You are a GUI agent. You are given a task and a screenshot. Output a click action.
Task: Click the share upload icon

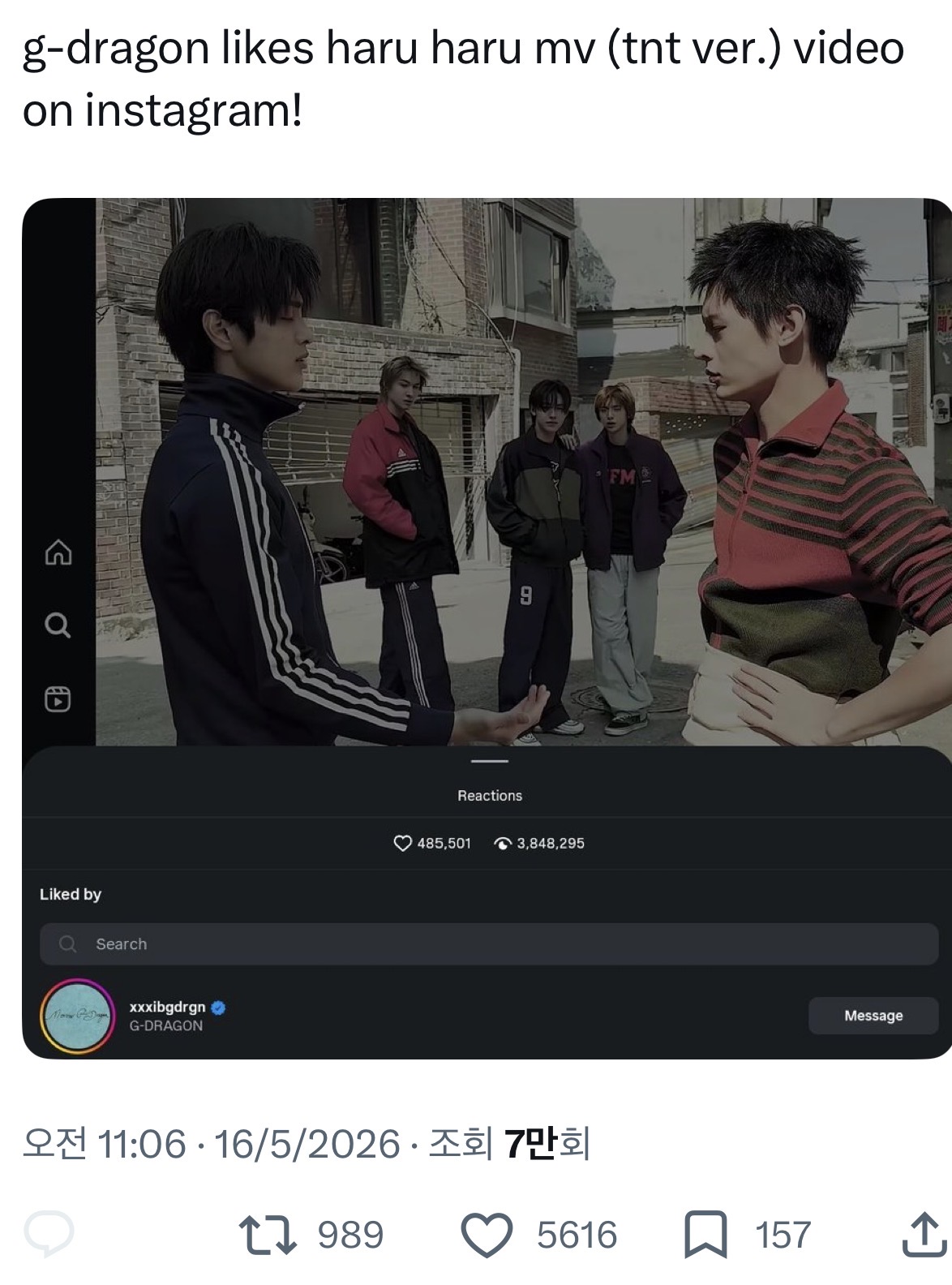(x=924, y=1234)
